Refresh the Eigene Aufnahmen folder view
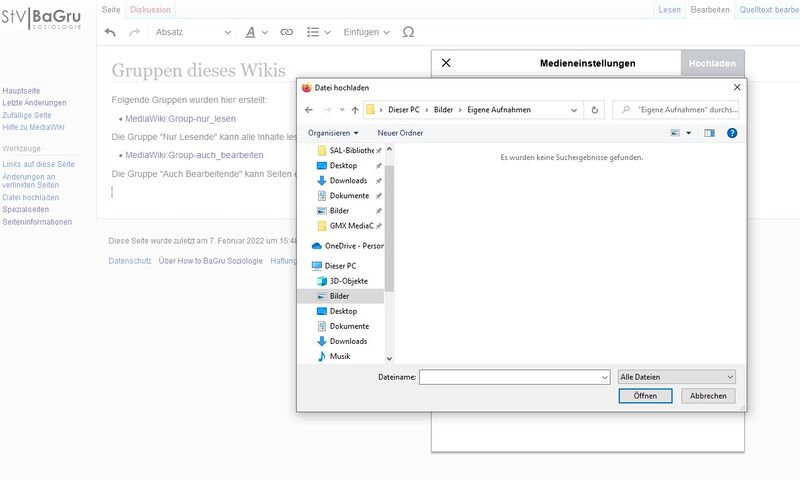800x480 pixels. pyautogui.click(x=594, y=110)
